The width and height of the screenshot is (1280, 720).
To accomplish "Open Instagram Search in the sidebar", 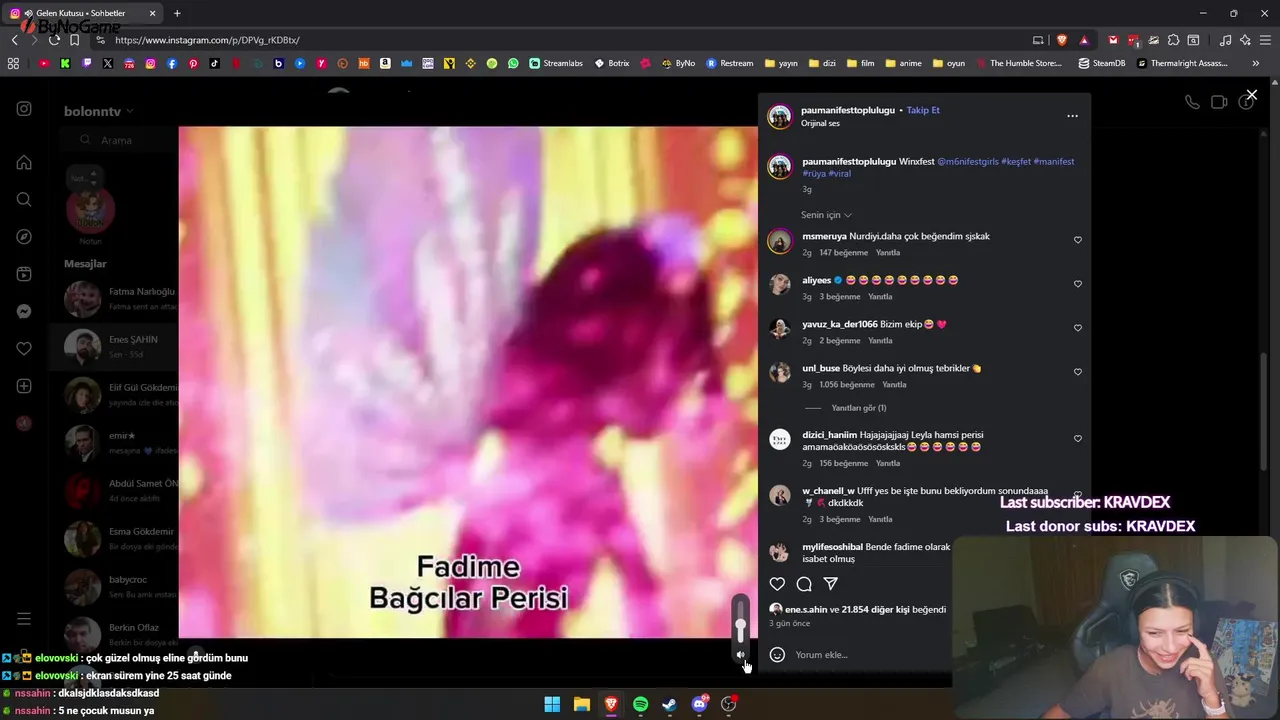I will (24, 199).
